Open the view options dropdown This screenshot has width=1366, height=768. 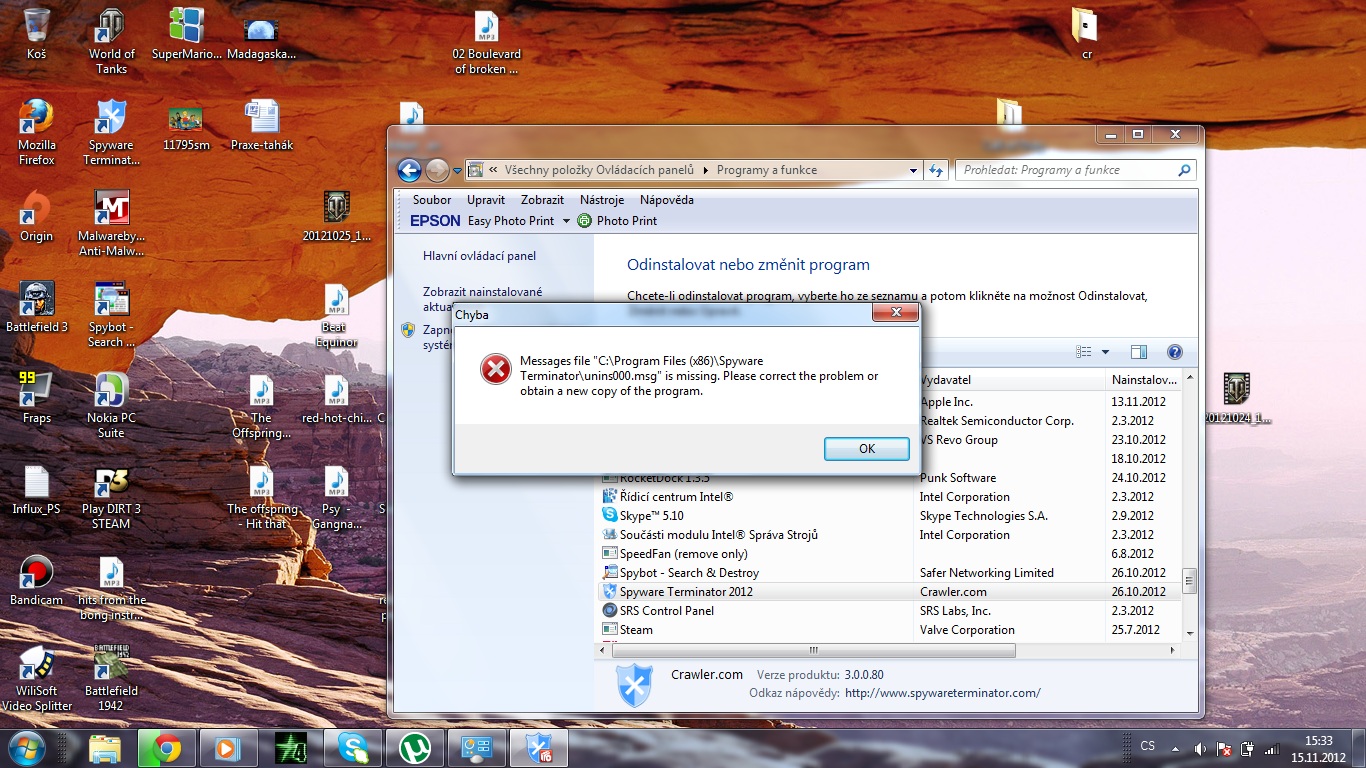pos(1105,352)
